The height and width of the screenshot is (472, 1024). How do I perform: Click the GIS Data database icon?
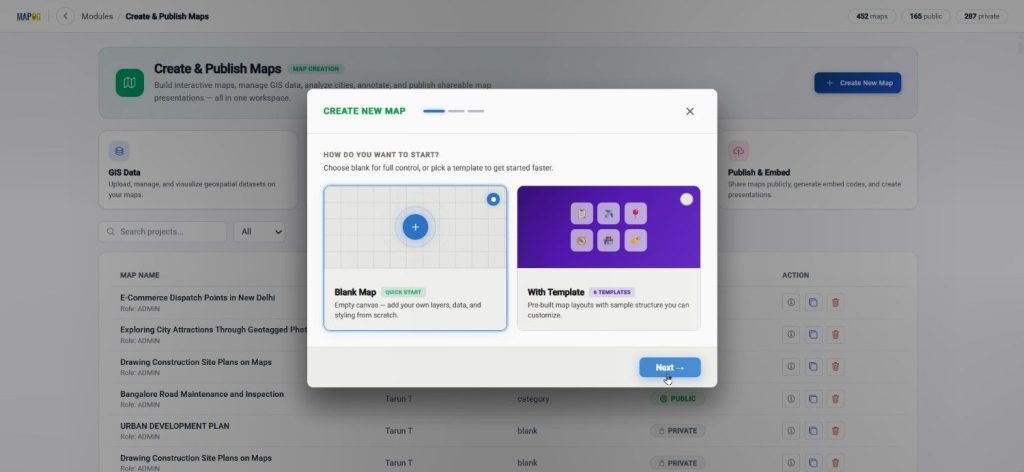(x=119, y=151)
